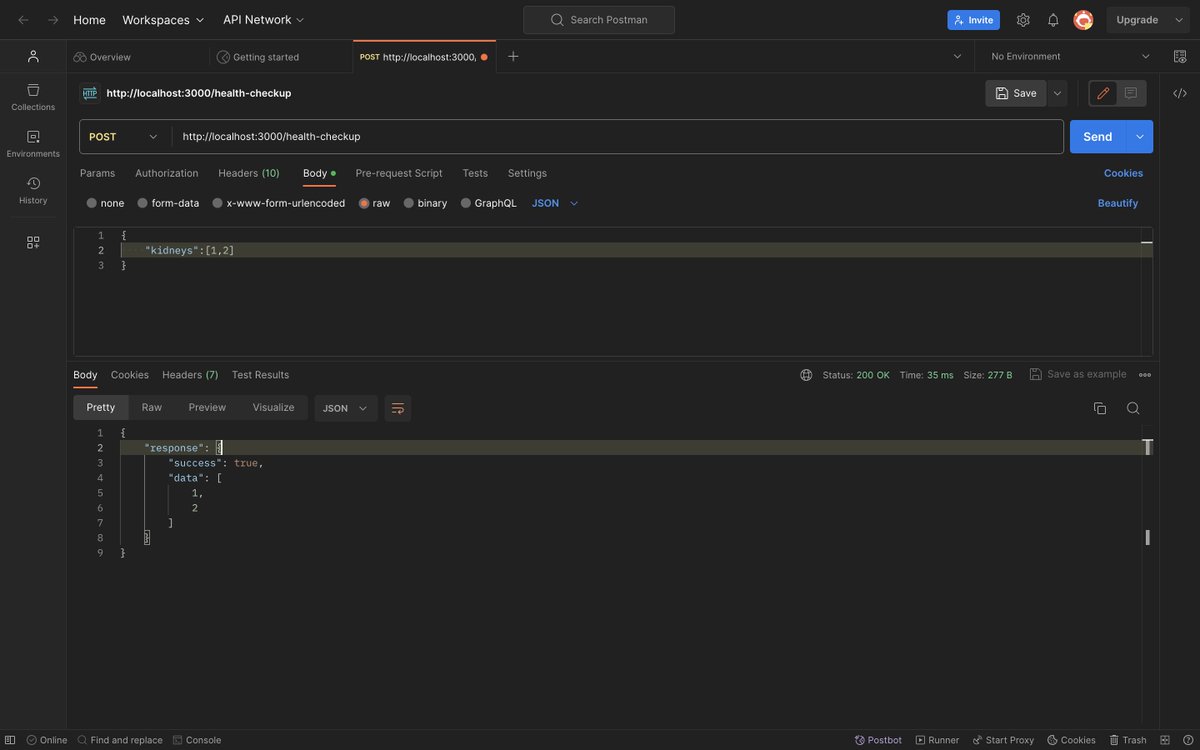Open the Workspaces dropdown

[163, 20]
